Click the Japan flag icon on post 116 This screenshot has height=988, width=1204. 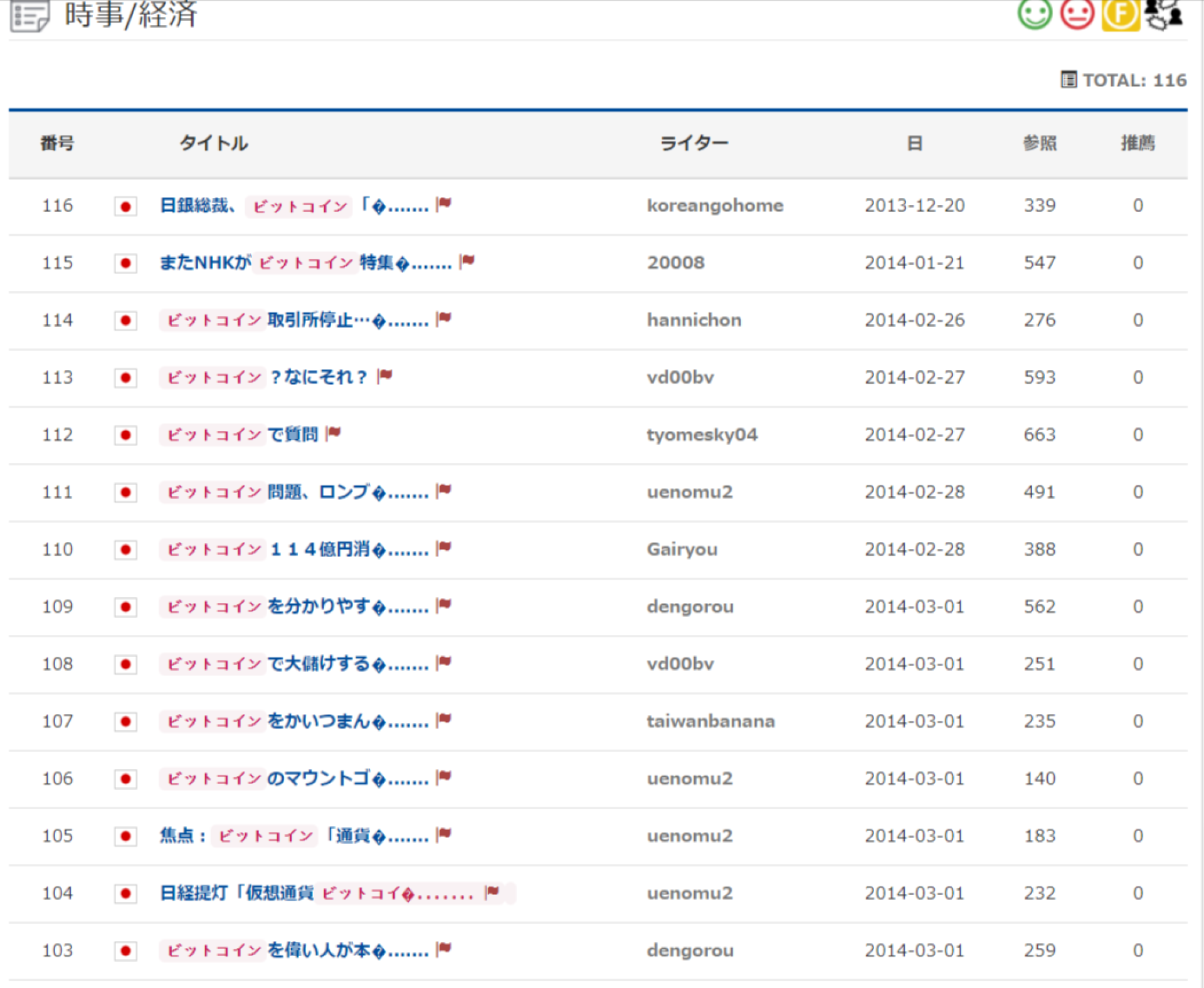click(125, 206)
